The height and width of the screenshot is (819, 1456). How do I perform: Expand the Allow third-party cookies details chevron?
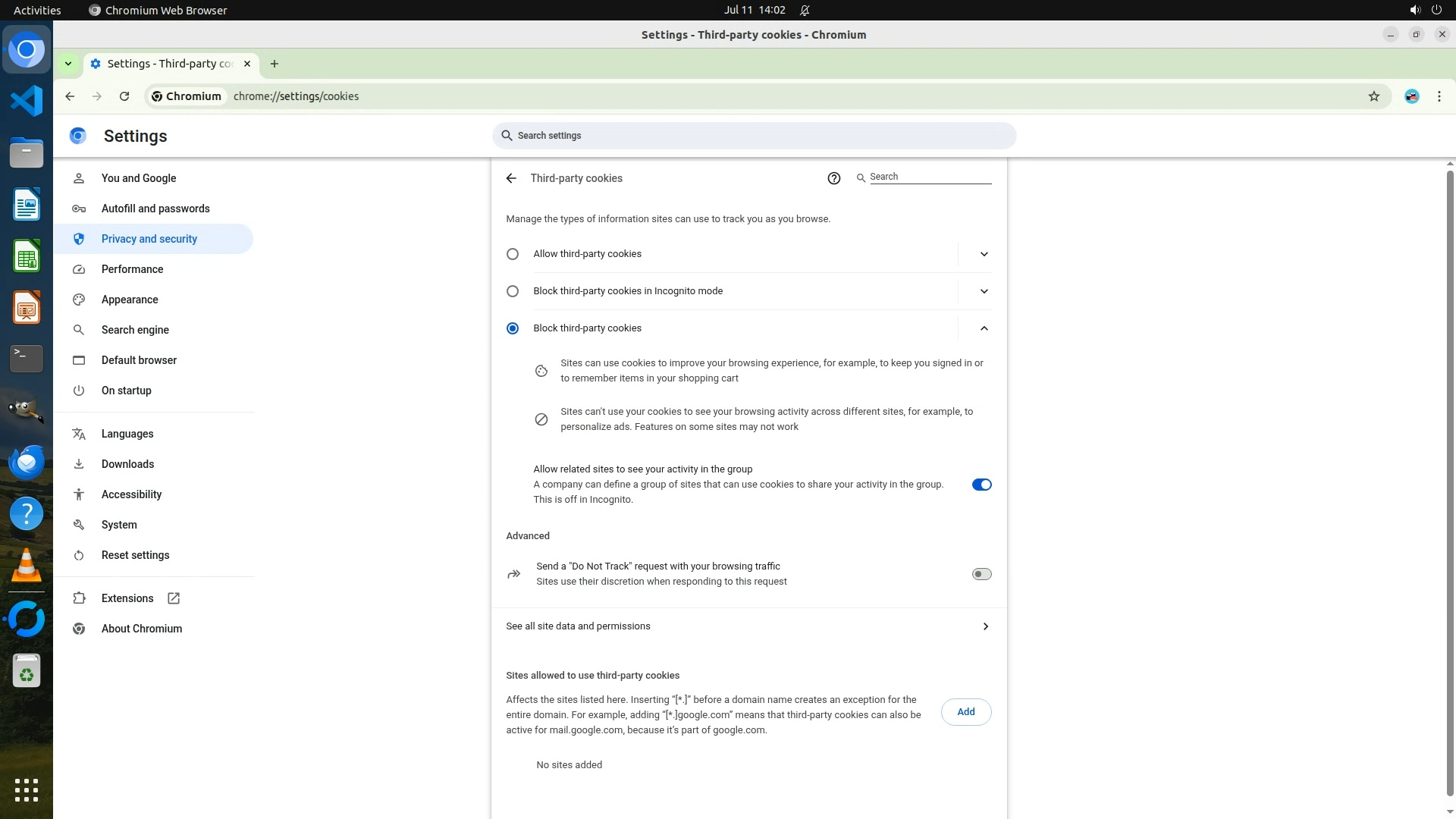[x=984, y=254]
